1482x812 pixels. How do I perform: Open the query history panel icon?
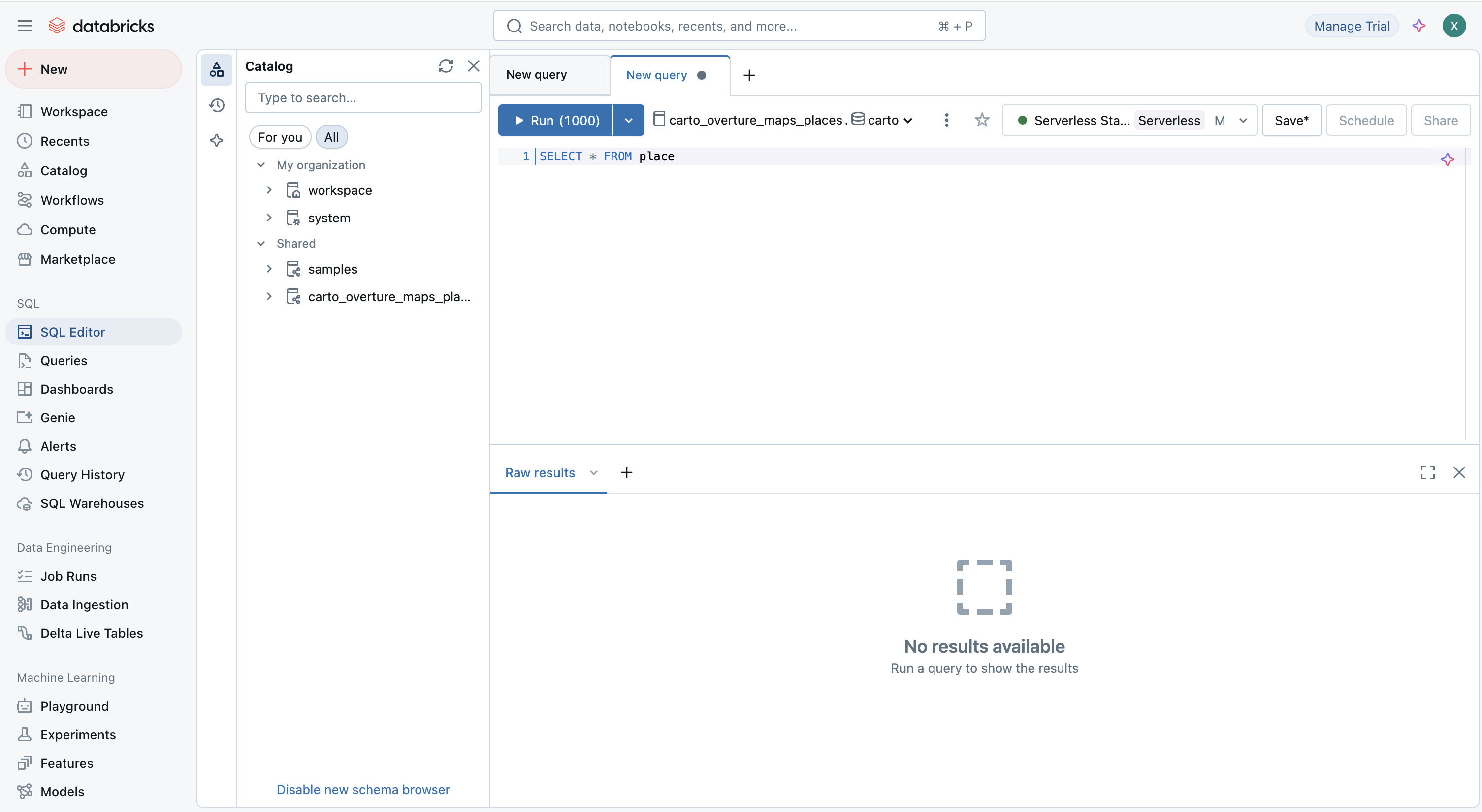coord(216,105)
